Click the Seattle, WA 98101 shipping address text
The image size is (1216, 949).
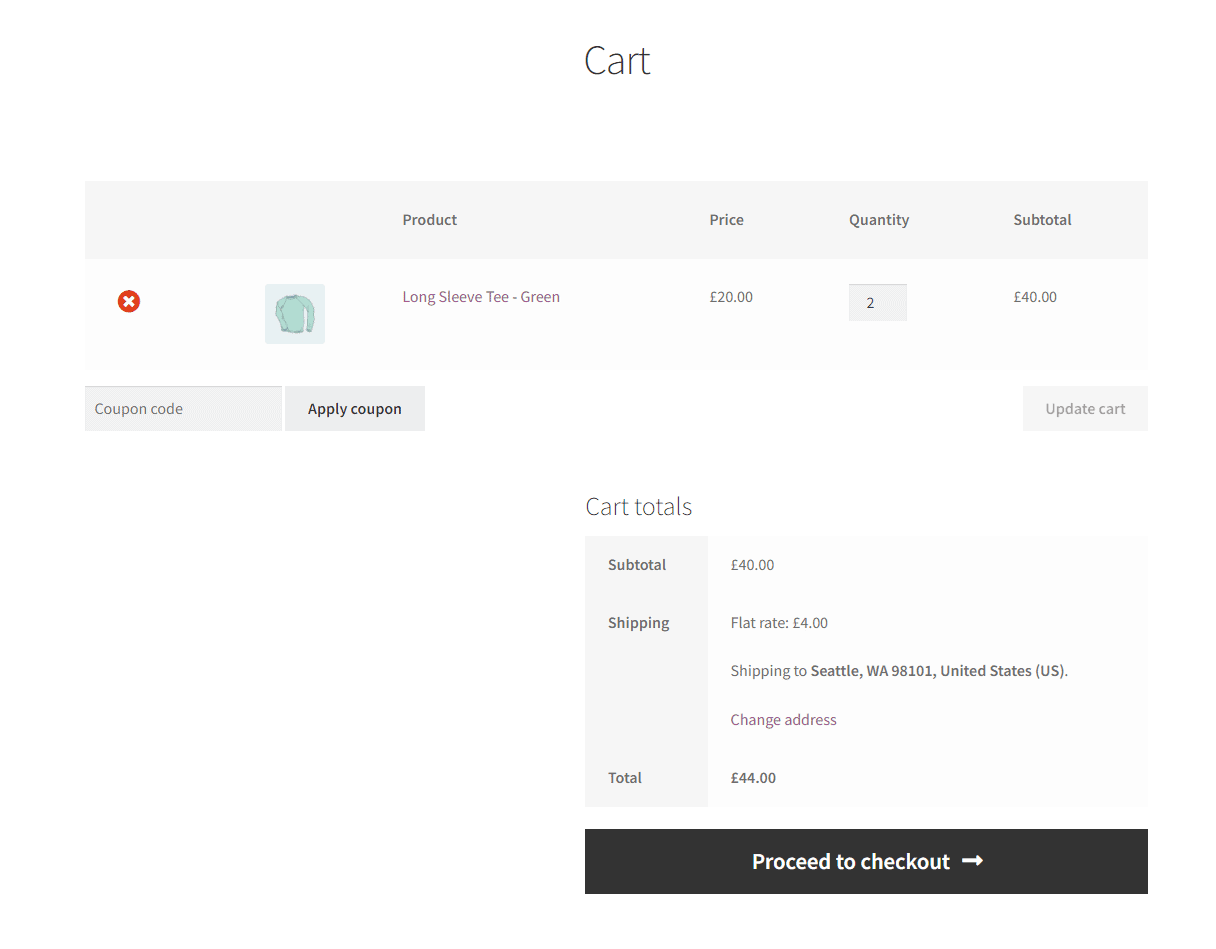click(x=938, y=671)
